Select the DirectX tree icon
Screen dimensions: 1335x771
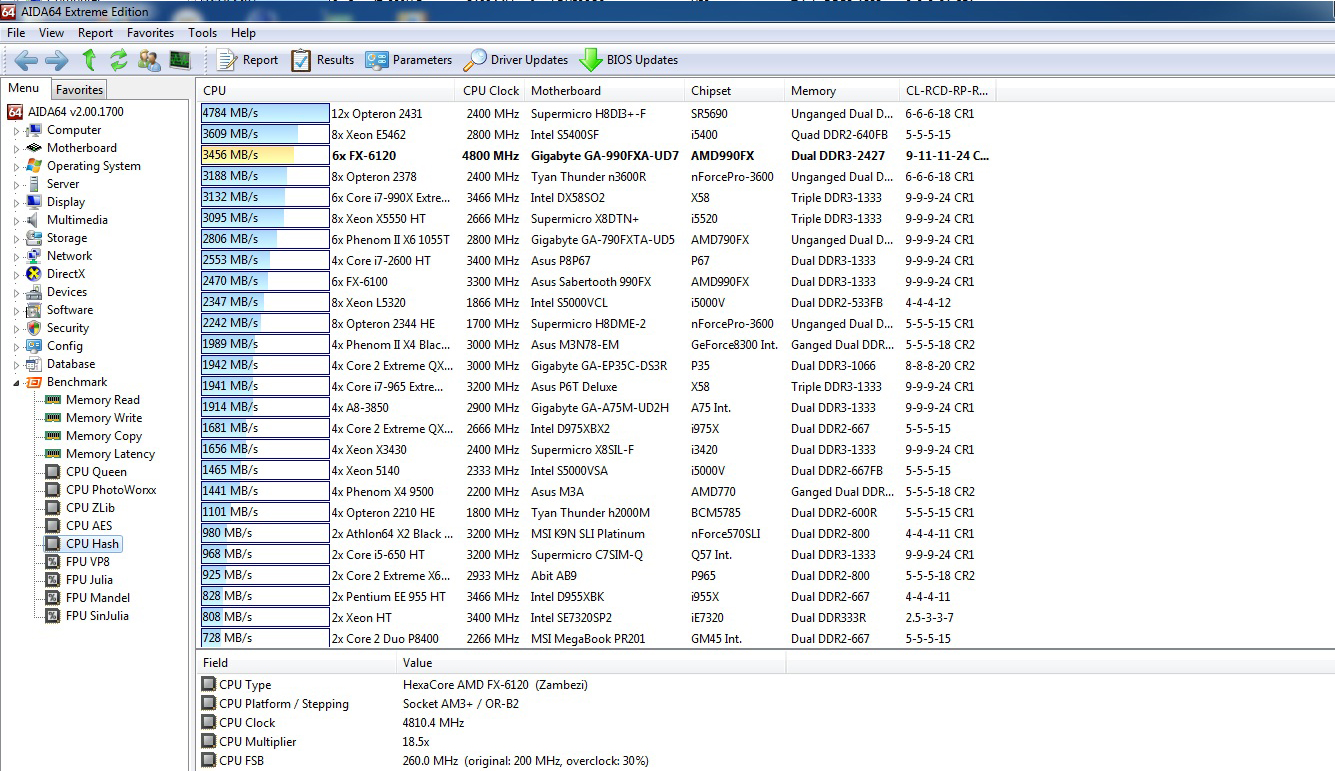[34, 274]
